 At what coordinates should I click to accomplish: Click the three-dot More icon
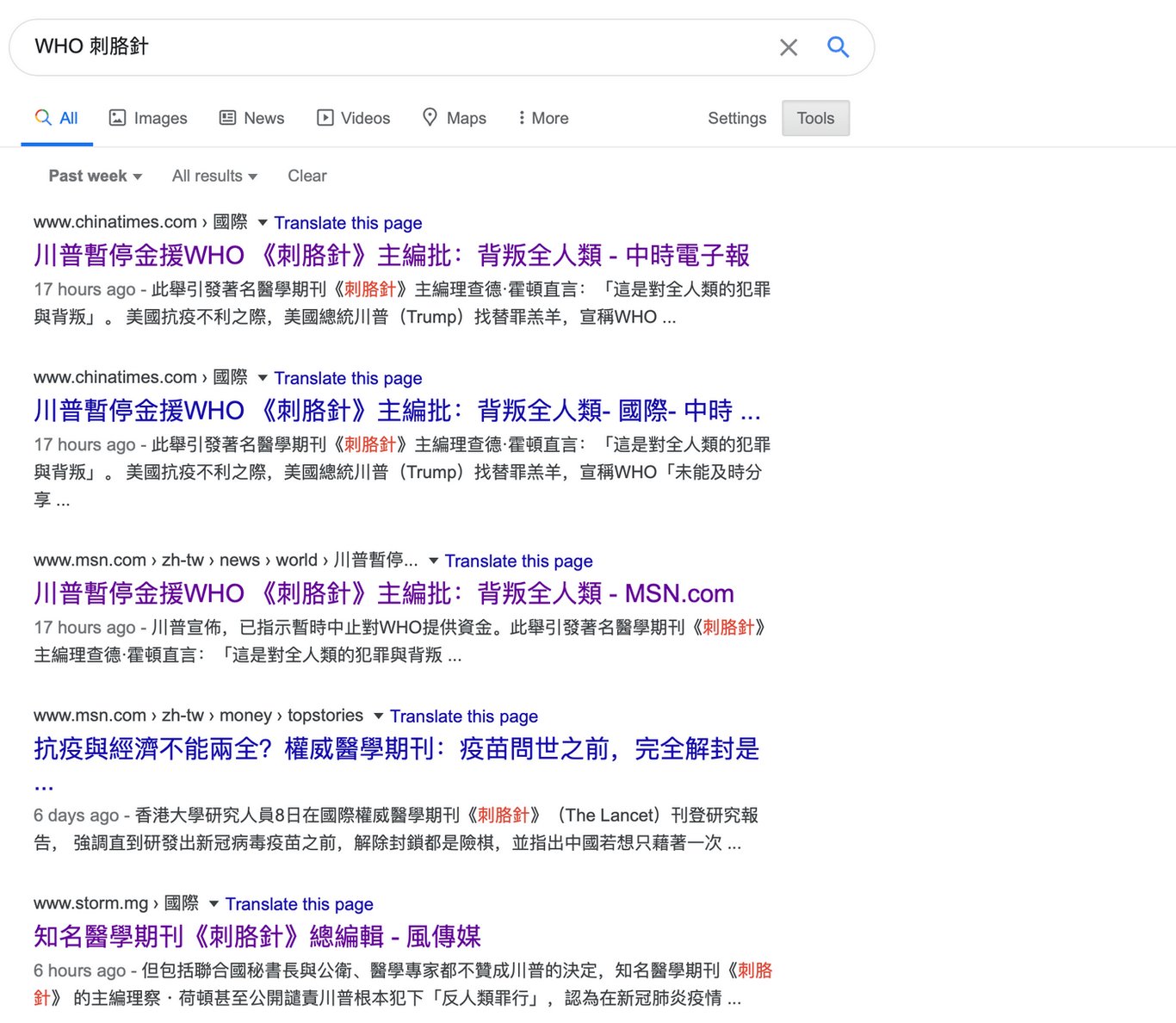(521, 118)
